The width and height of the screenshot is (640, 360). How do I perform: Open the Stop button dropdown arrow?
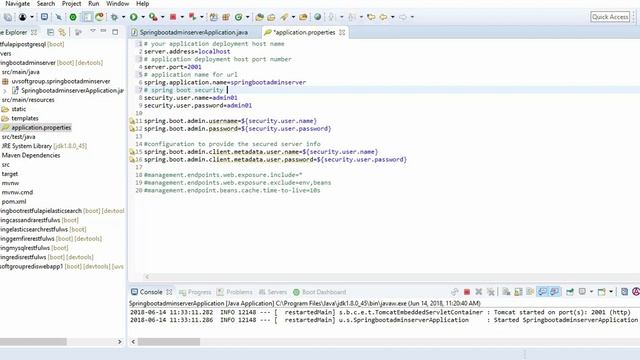click(182, 17)
